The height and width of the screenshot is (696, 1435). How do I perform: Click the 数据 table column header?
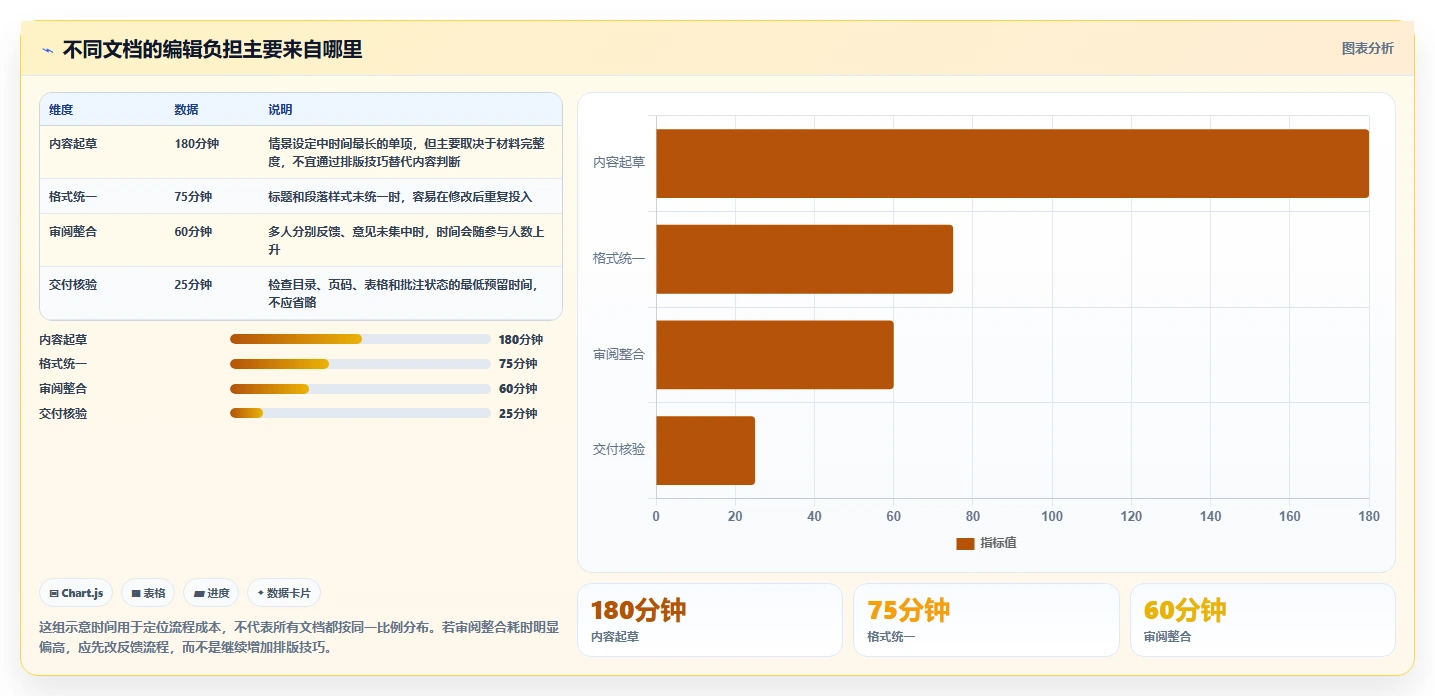tap(186, 109)
